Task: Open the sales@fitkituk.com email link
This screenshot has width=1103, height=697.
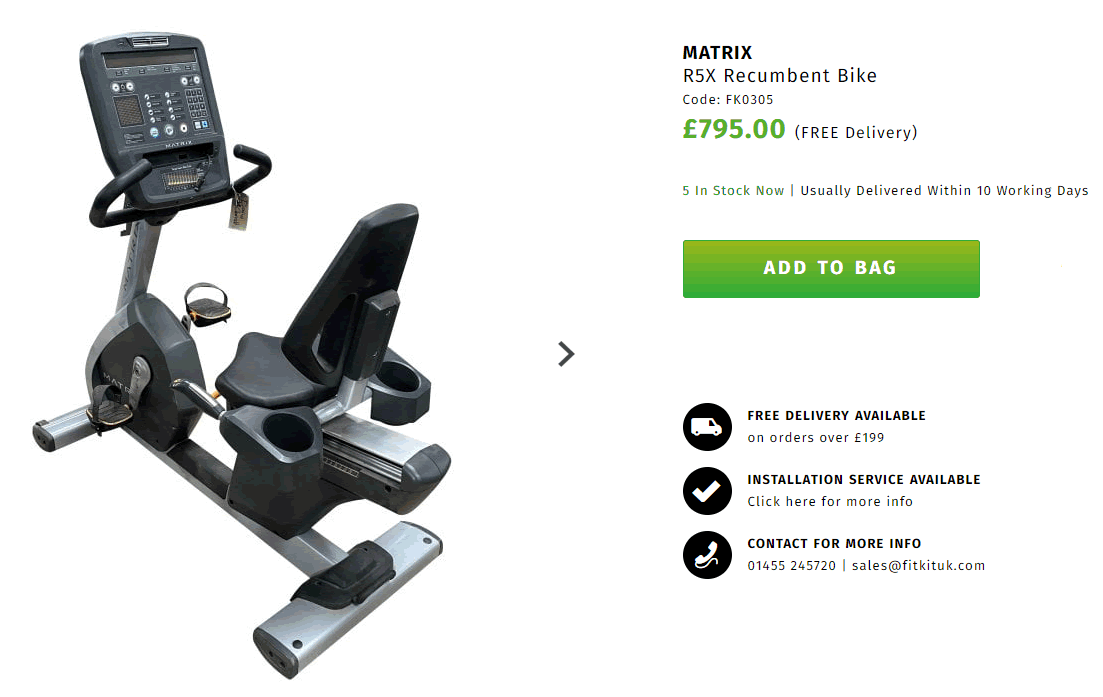Action: [x=918, y=565]
